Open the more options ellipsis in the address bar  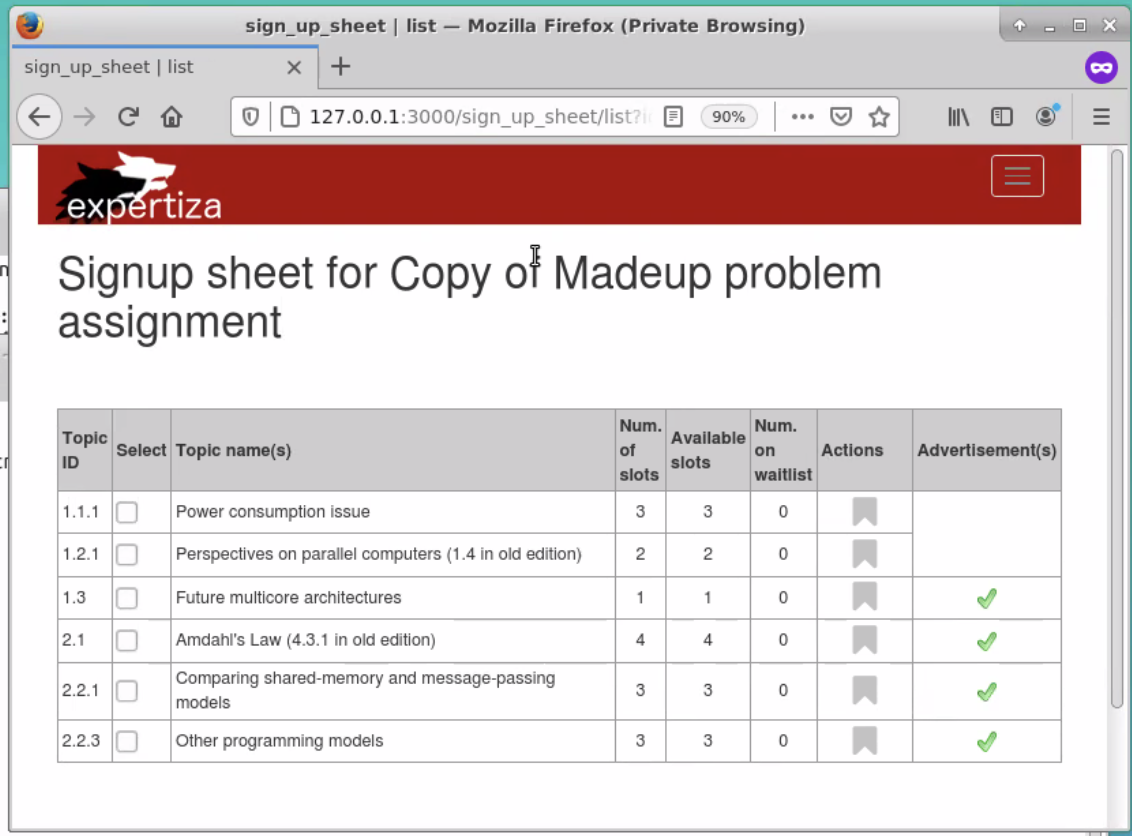click(x=802, y=116)
